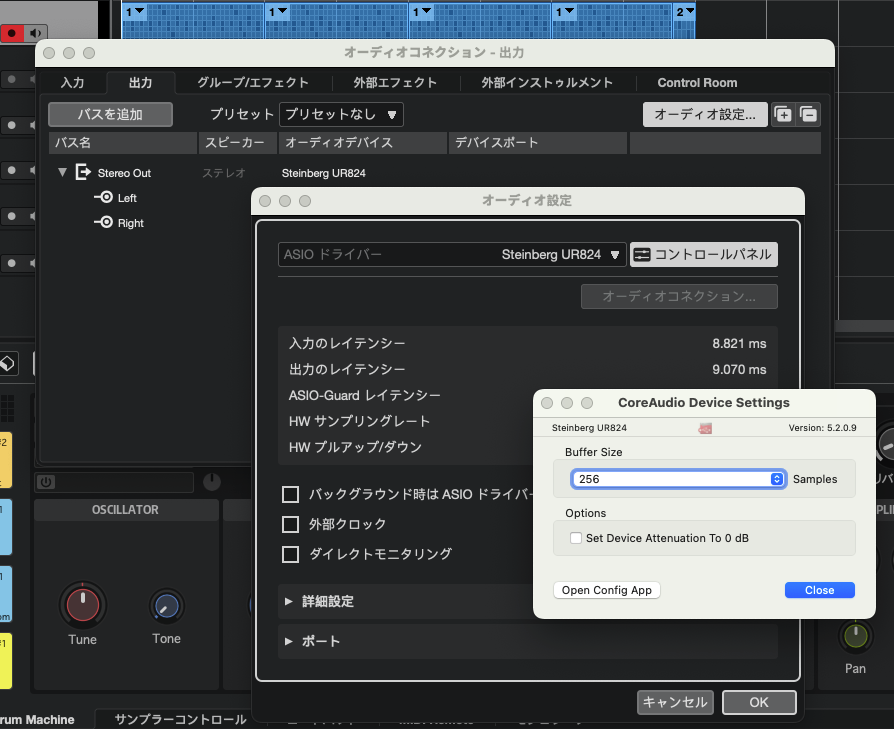Check Set Device Attenuation To 0 dB
The image size is (894, 729).
click(x=575, y=538)
